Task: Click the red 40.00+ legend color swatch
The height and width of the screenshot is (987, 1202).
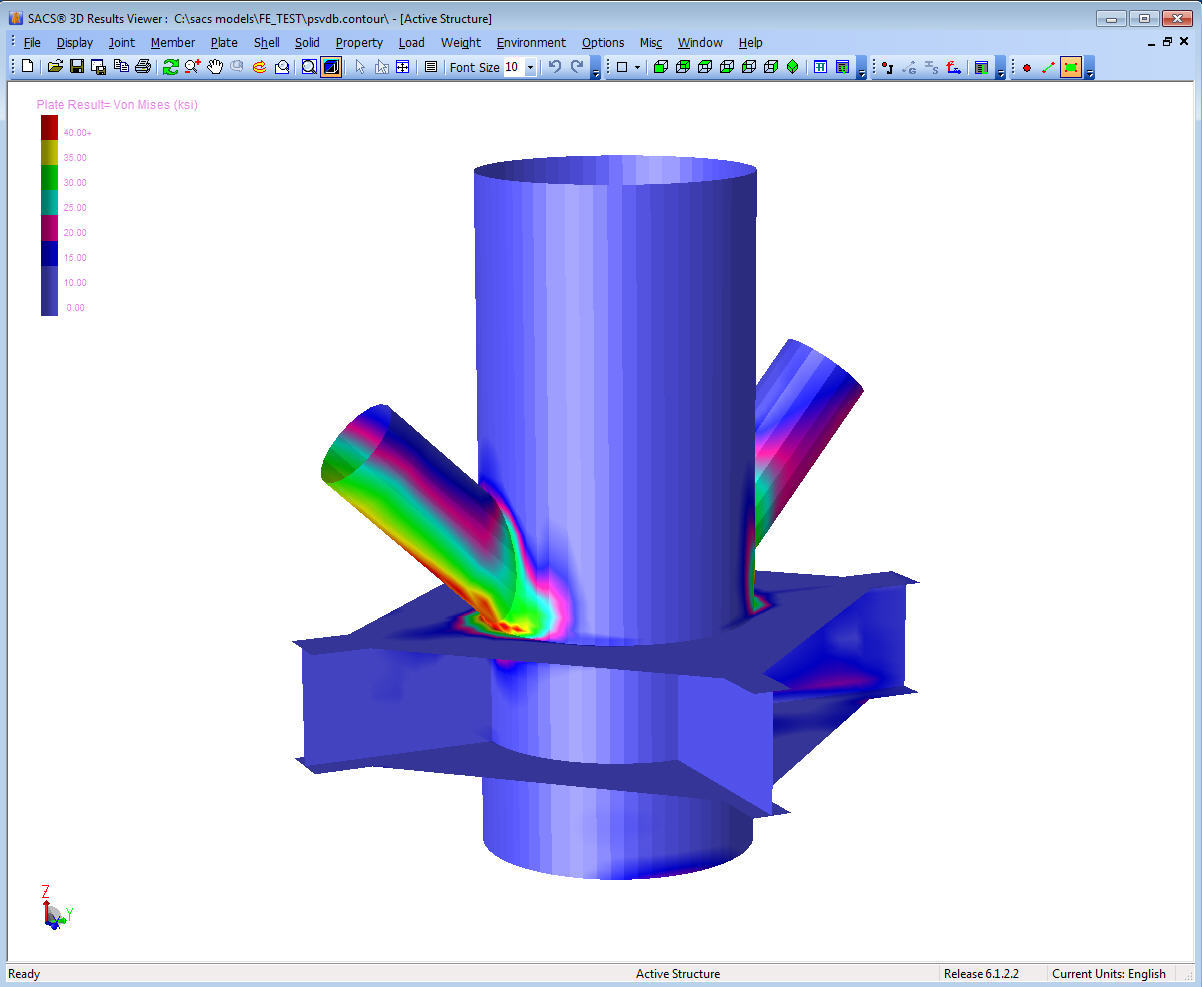Action: [49, 128]
